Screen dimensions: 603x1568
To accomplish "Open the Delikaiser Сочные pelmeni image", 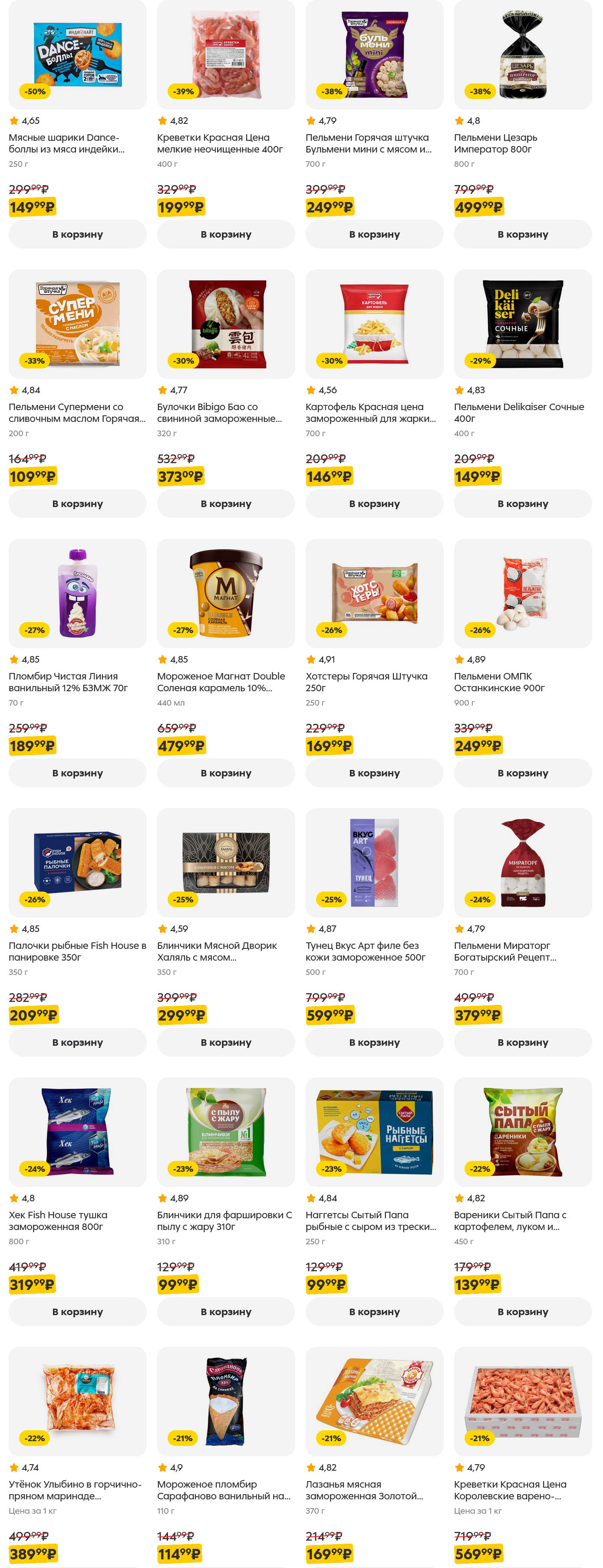I will tap(522, 324).
